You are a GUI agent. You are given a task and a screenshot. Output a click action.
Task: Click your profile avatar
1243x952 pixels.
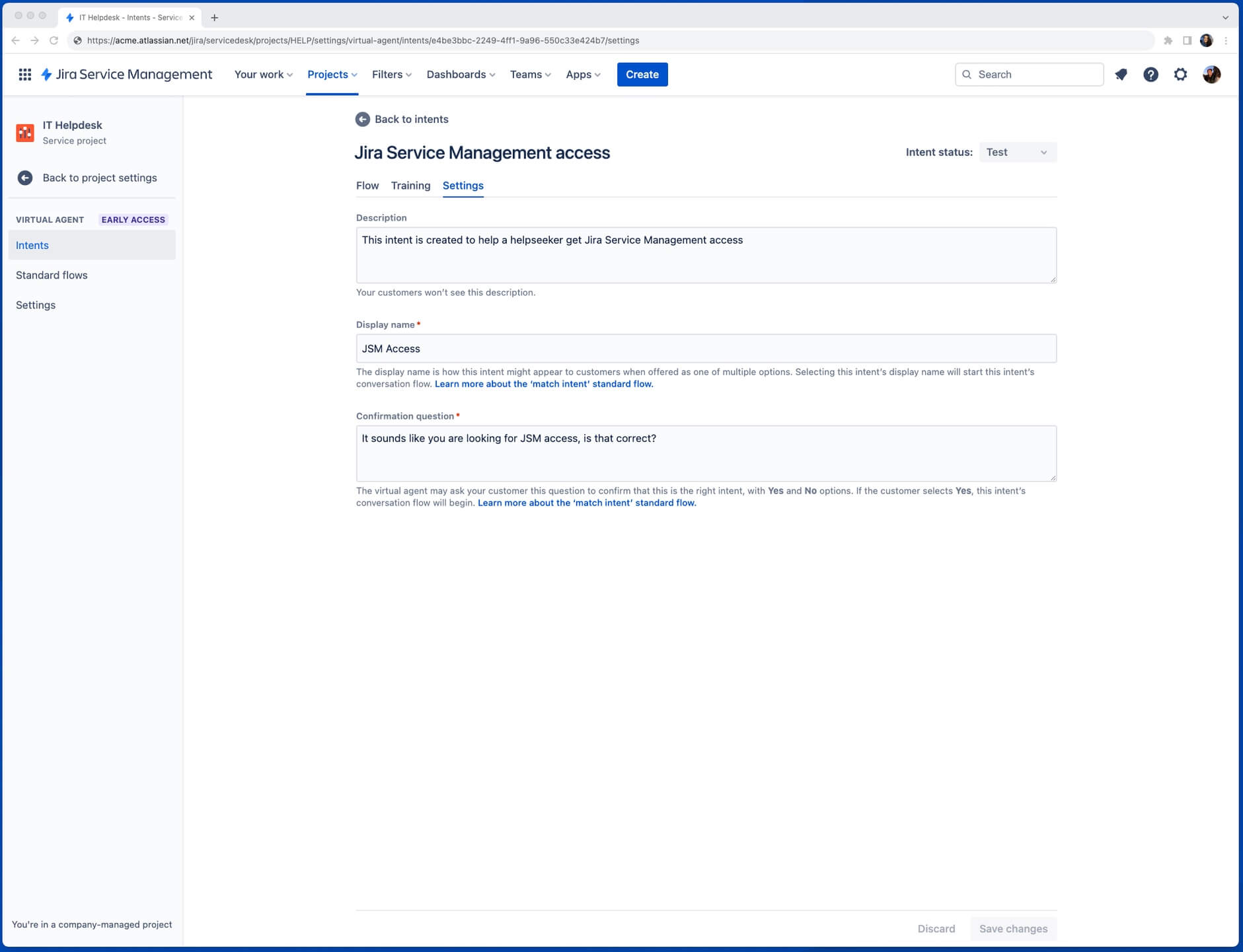(x=1211, y=74)
